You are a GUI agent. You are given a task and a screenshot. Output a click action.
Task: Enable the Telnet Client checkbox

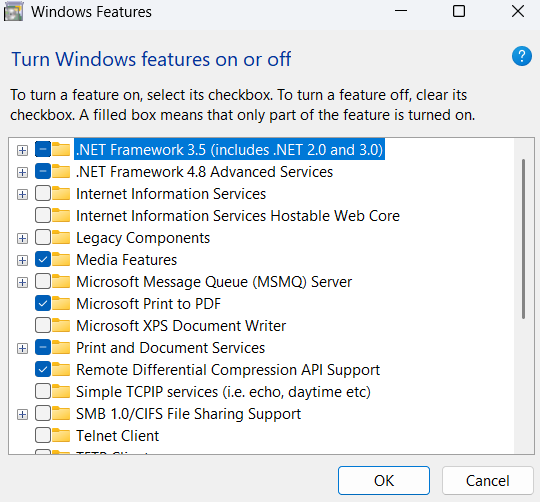click(43, 435)
